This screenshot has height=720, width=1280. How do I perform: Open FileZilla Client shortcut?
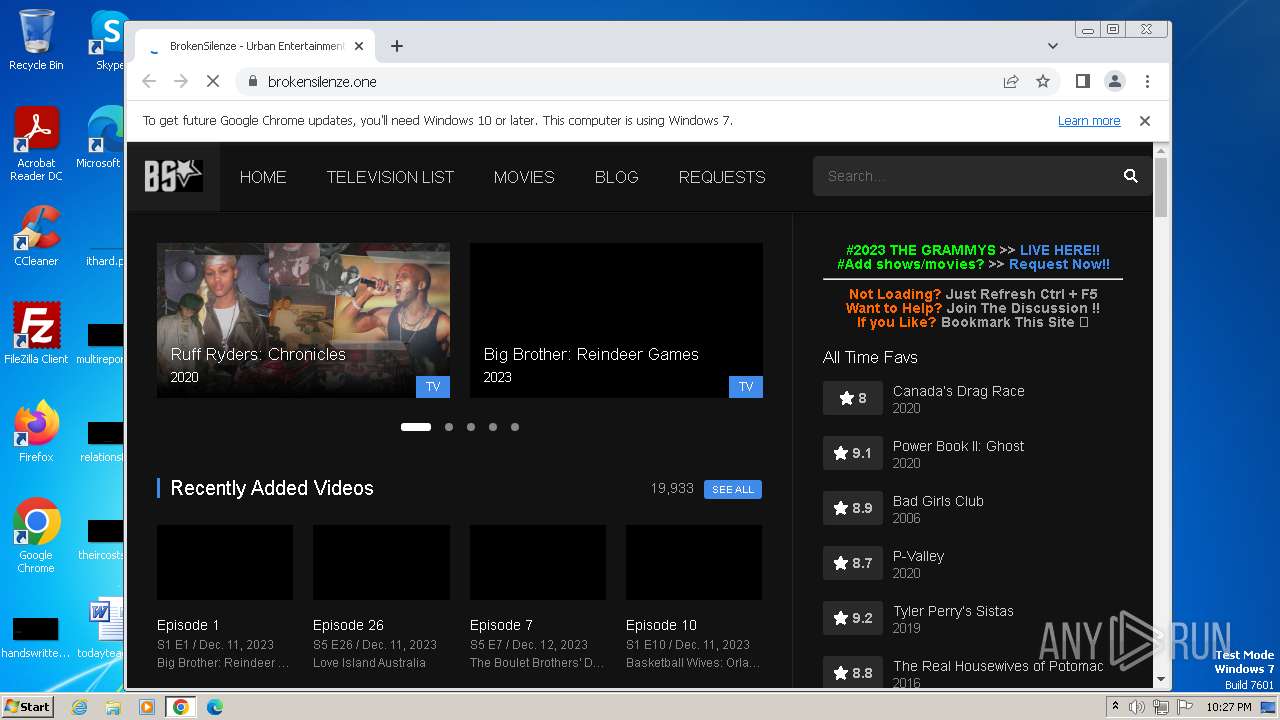coord(36,334)
